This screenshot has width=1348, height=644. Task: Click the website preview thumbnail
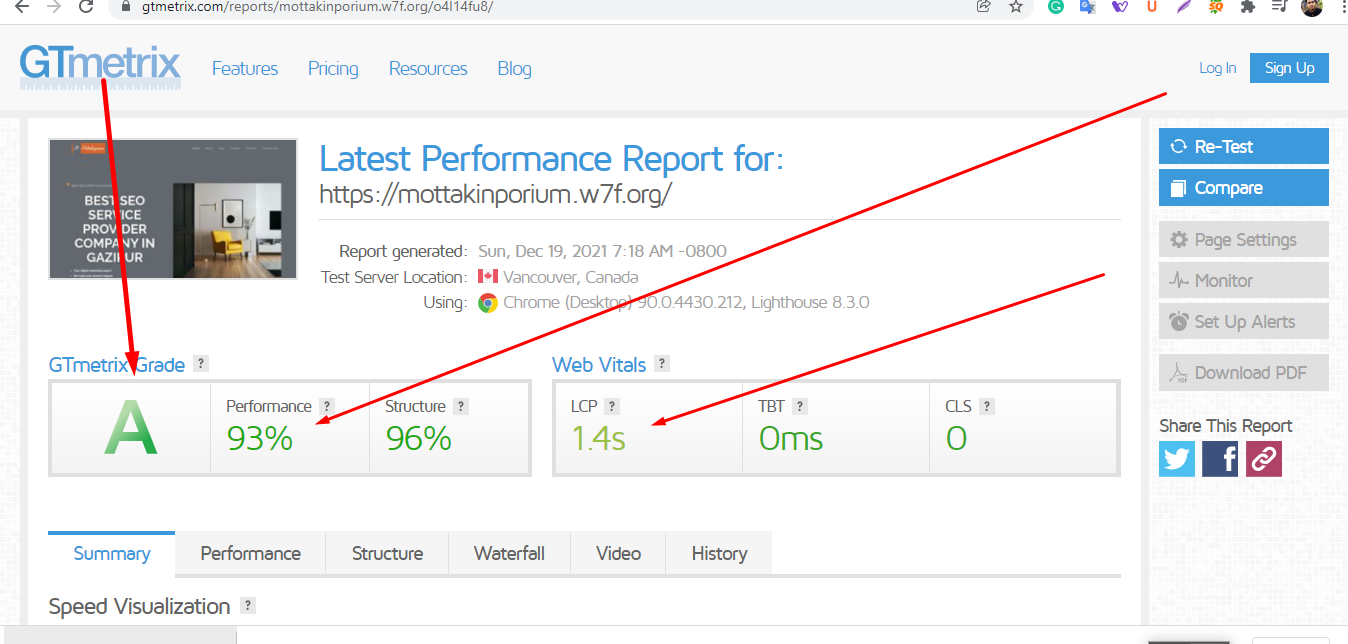click(x=172, y=208)
